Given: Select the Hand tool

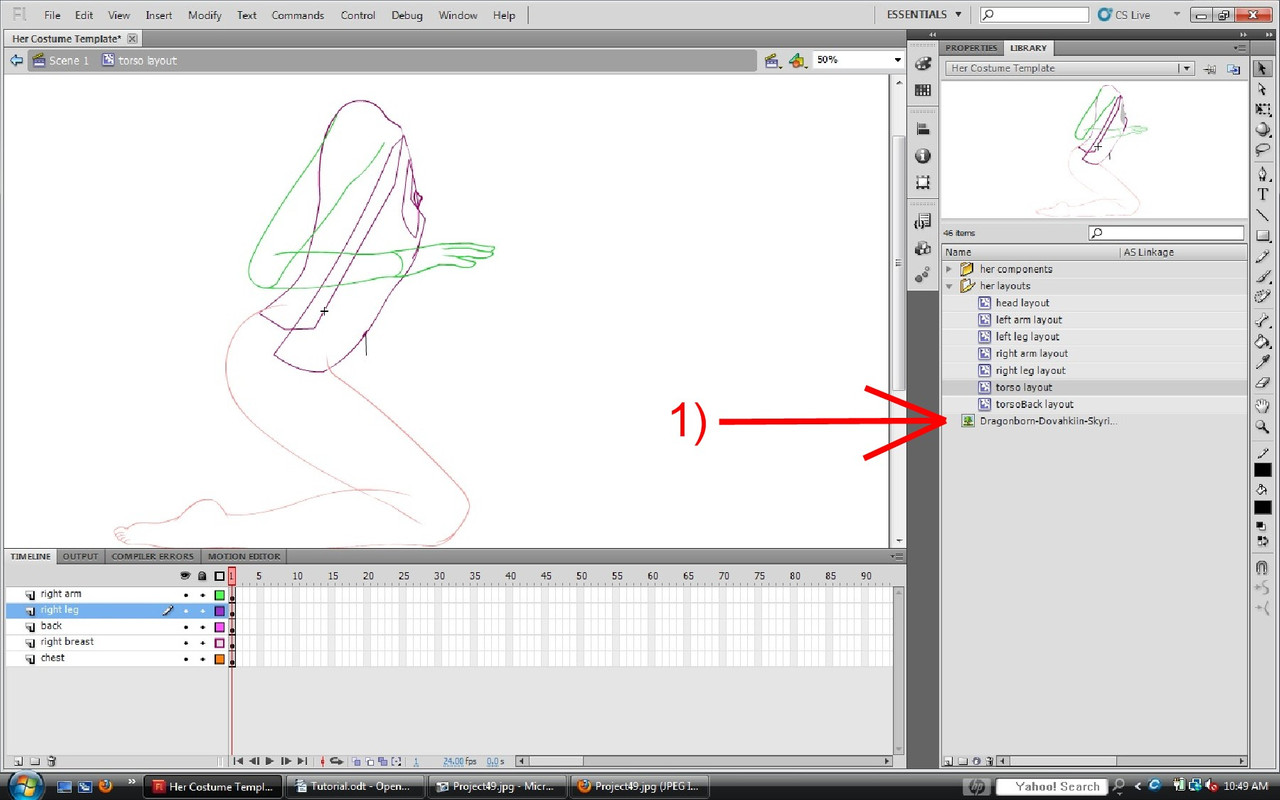Looking at the screenshot, I should [1263, 406].
